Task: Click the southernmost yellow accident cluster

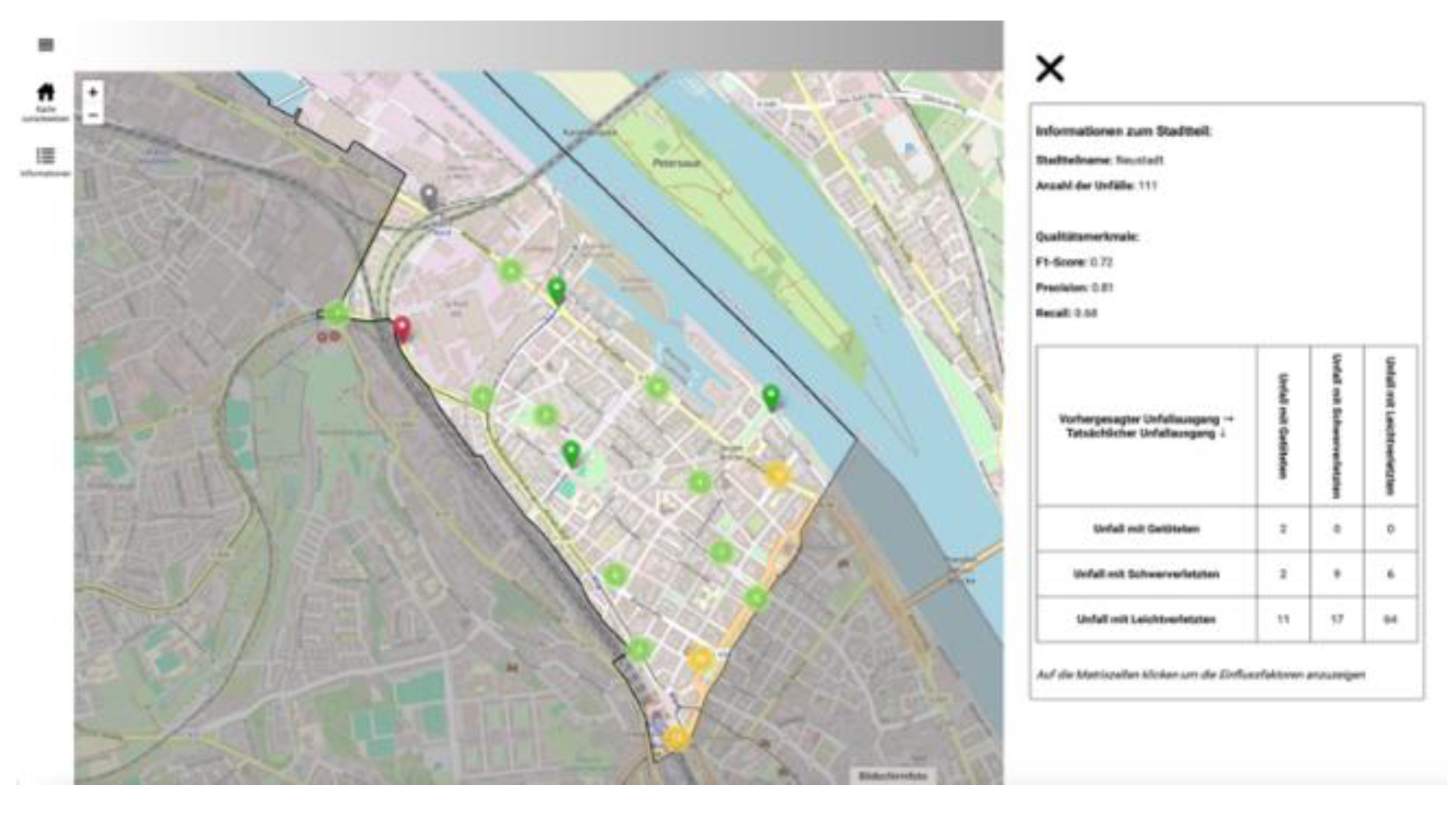Action: point(676,737)
